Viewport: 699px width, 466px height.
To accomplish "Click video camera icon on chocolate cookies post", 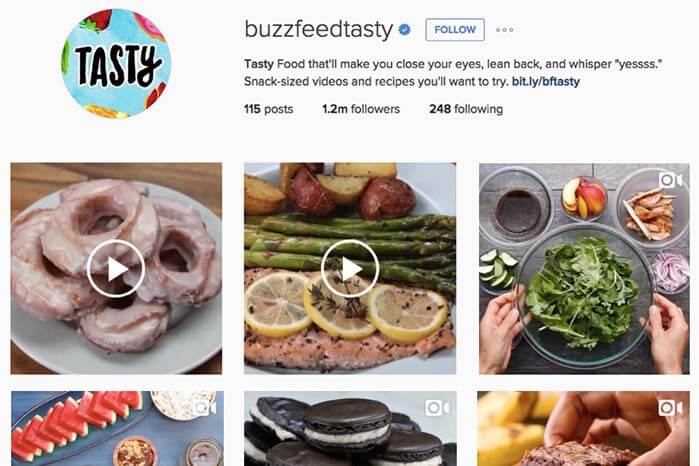I will click(x=437, y=408).
